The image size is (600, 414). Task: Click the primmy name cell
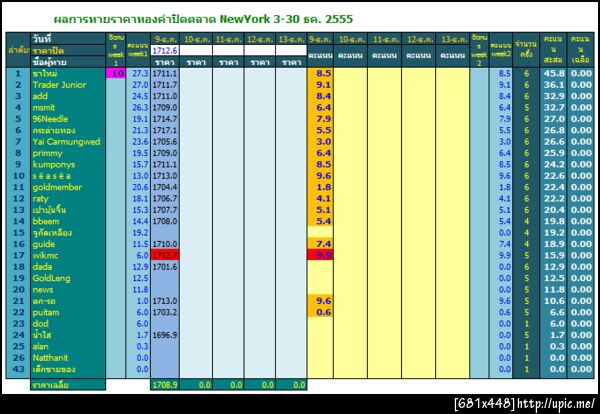click(x=68, y=153)
